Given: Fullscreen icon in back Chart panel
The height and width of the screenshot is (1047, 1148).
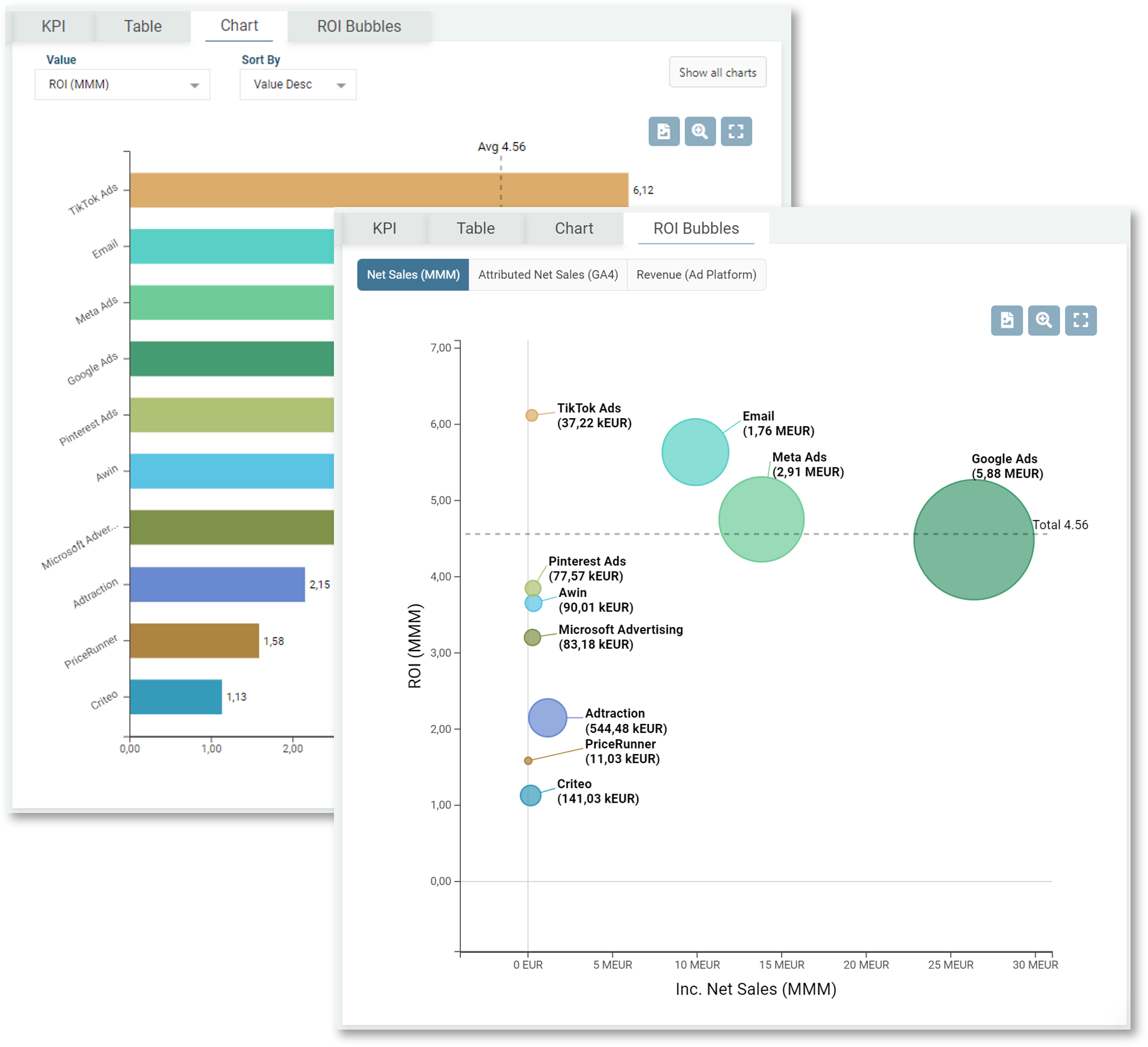Looking at the screenshot, I should pos(736,131).
